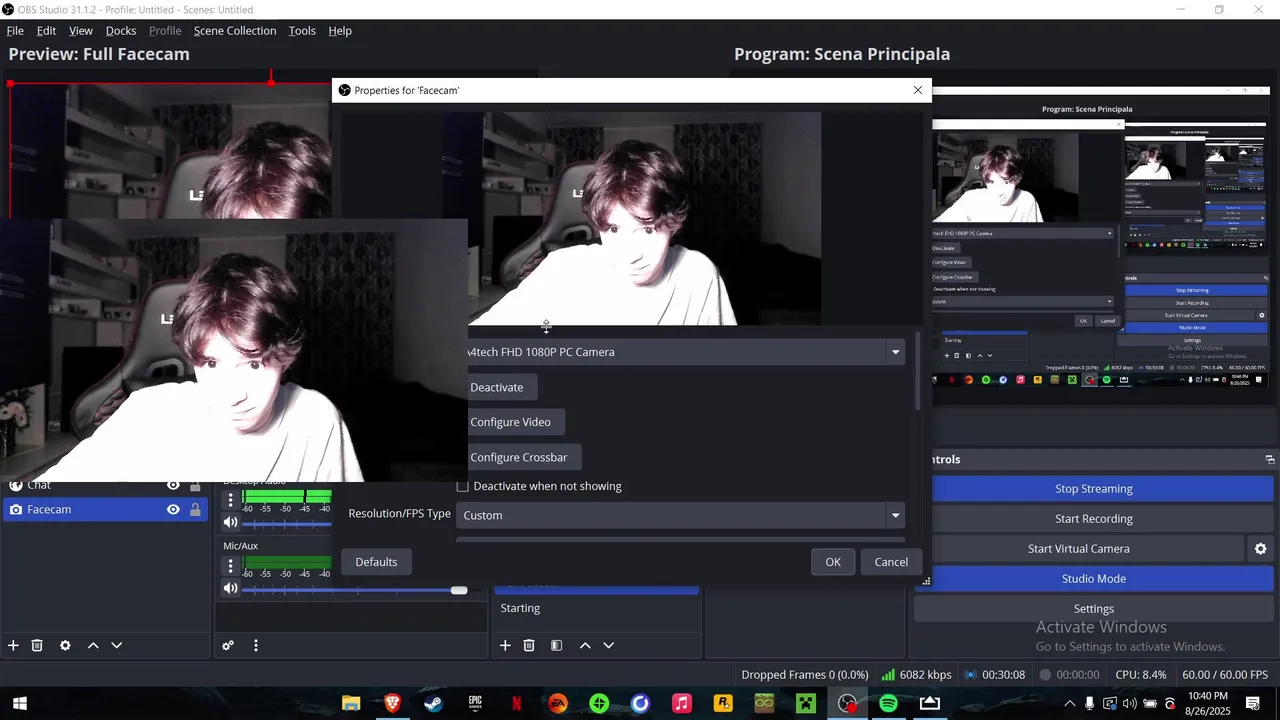Image resolution: width=1280 pixels, height=720 pixels.
Task: Open the Resolution/FPS Type dropdown
Action: [681, 515]
